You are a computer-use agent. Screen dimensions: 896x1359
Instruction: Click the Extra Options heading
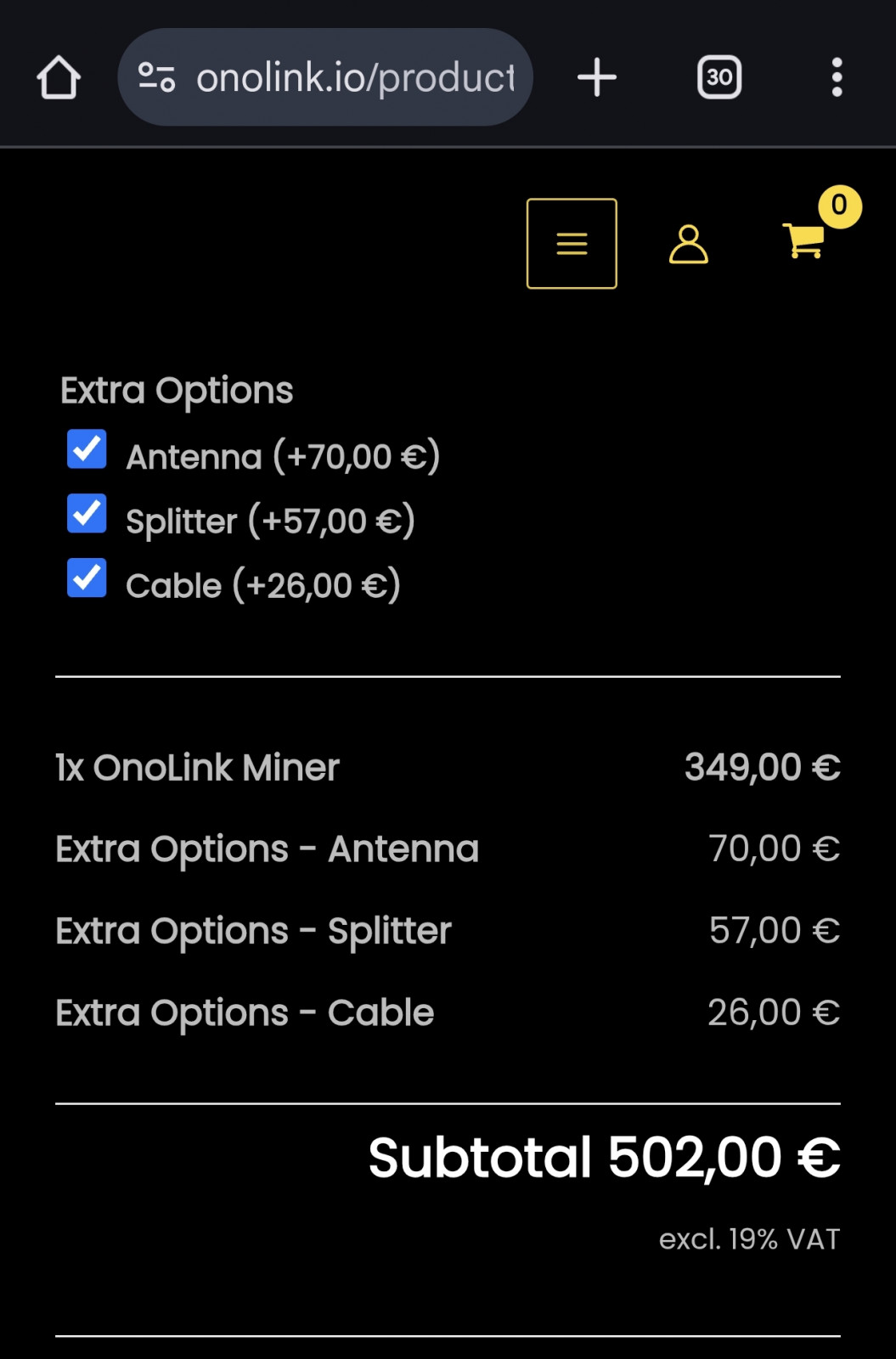(x=177, y=391)
